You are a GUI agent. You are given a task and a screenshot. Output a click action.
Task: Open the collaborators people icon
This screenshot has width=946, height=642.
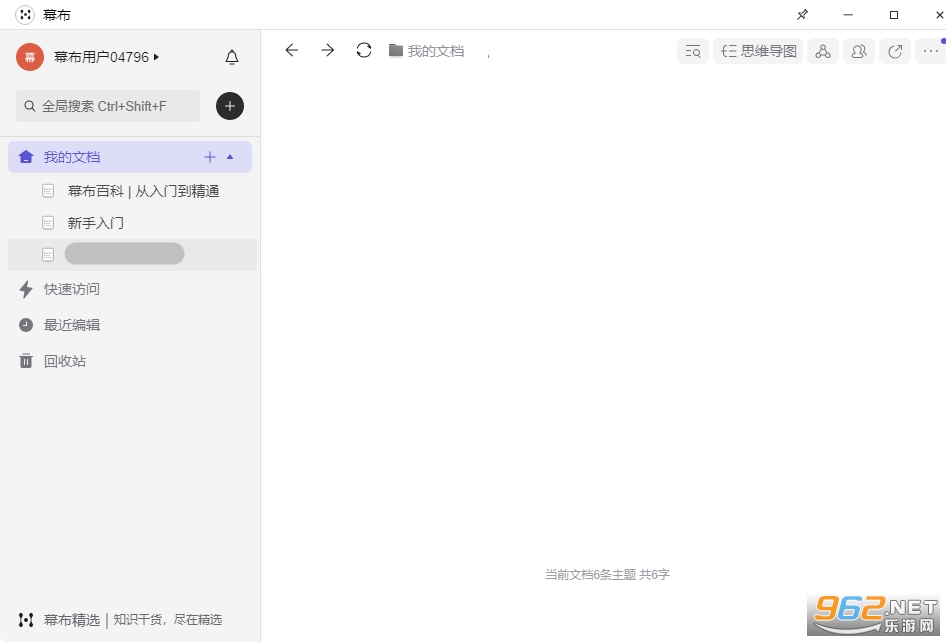859,51
